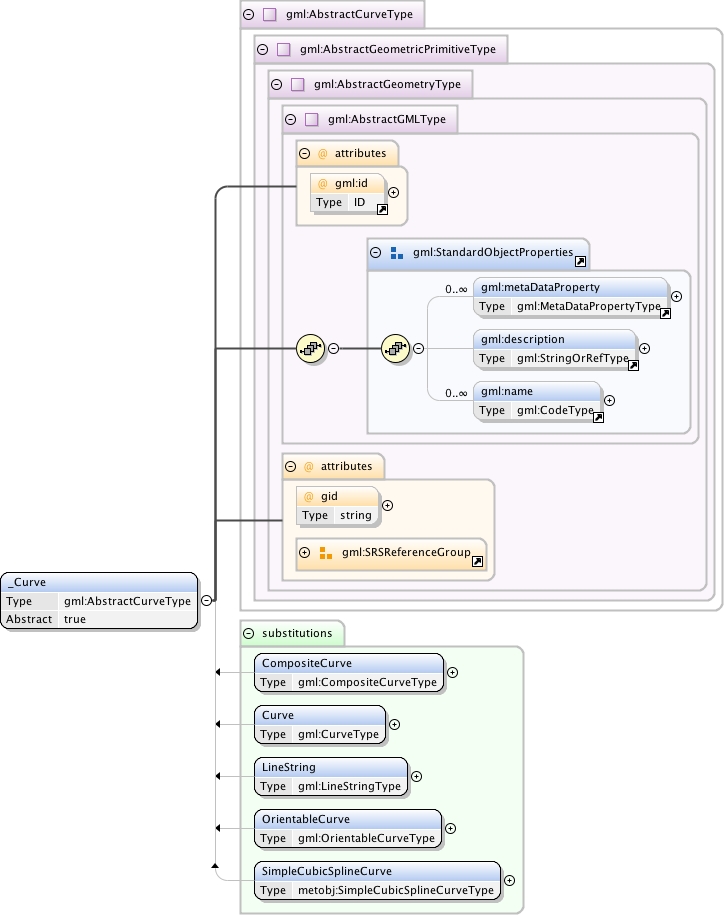This screenshot has width=724, height=915.
Task: Select the inner sequence compositor icon
Action: coord(396,348)
